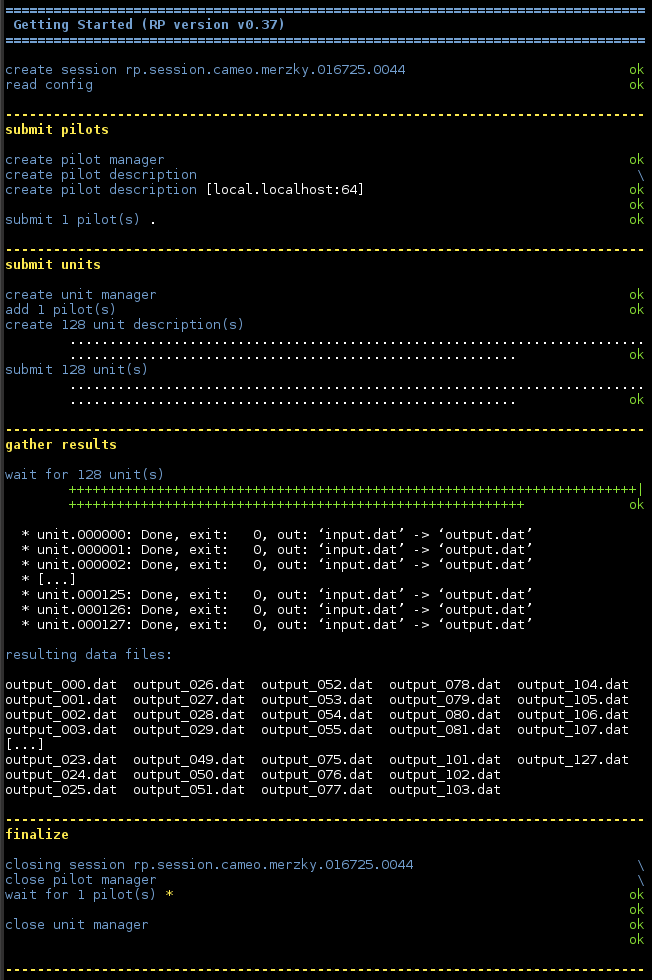
Task: Select session ID rp.session.cameo.merzky.016725.0044 in create session line
Action: click(265, 69)
